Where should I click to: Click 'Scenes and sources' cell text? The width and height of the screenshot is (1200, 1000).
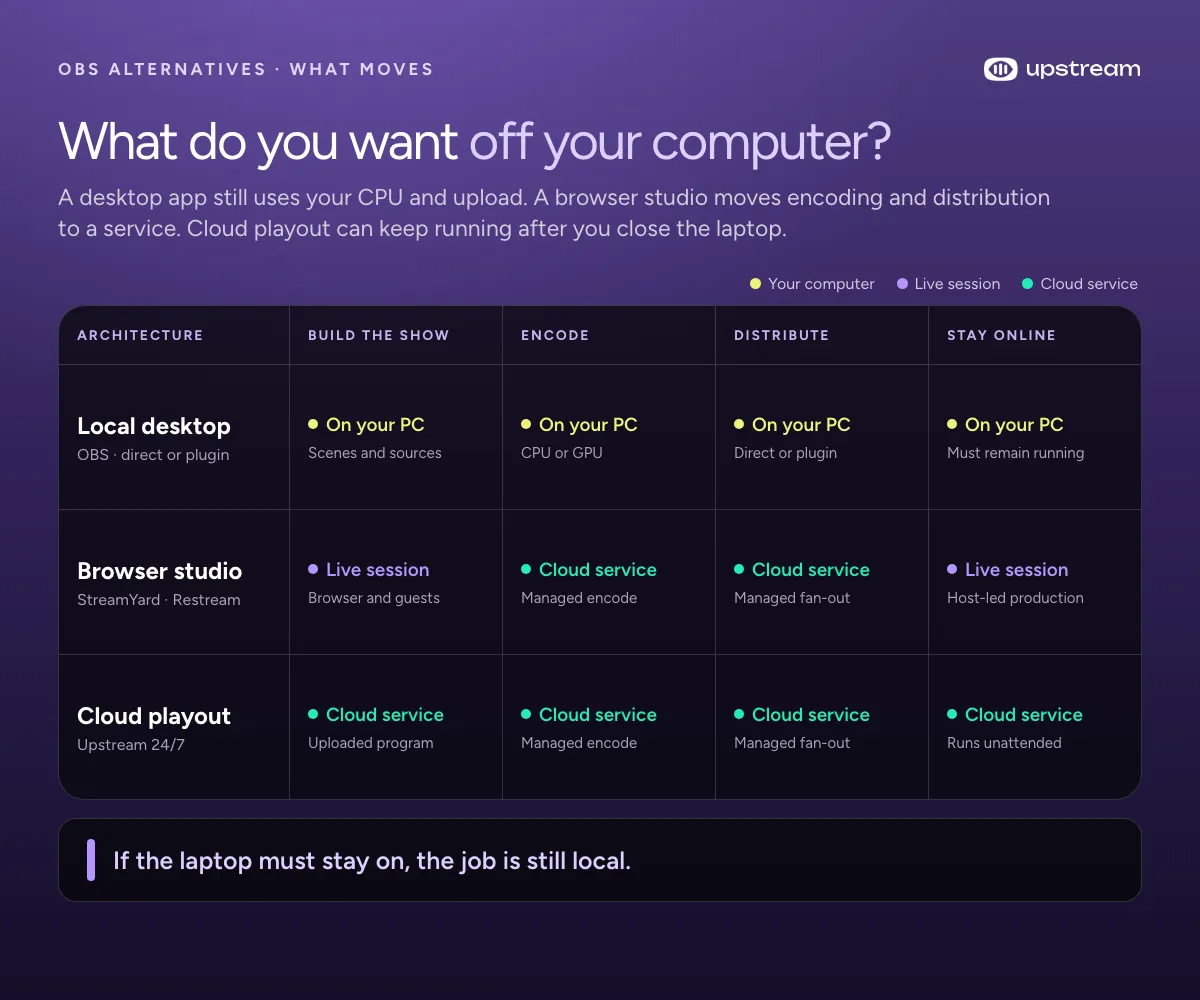(375, 453)
